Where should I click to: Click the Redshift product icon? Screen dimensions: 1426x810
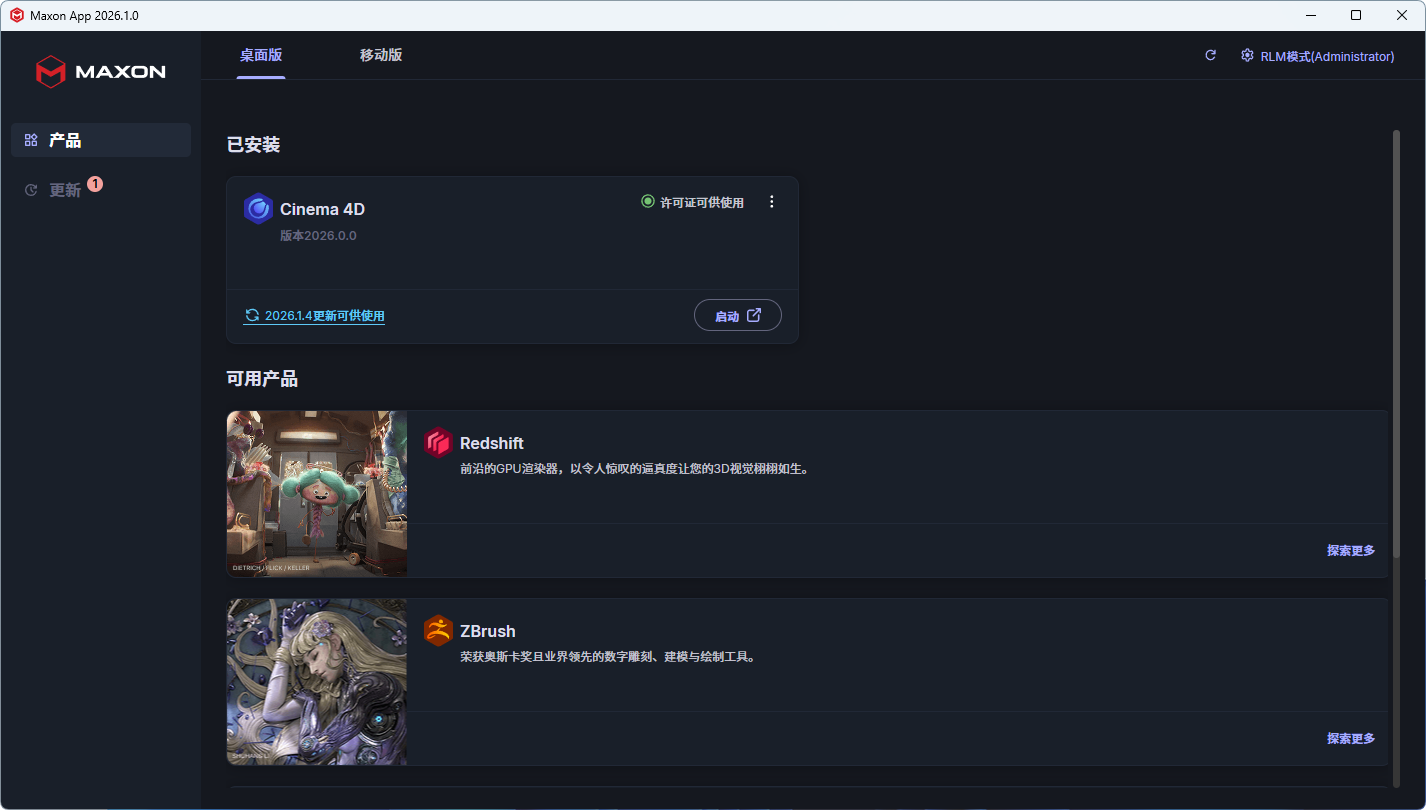point(438,443)
